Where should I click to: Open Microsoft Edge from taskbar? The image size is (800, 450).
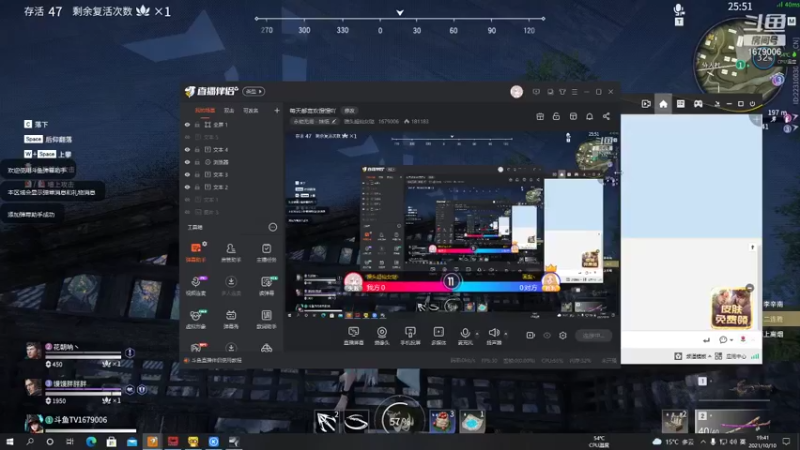pyautogui.click(x=91, y=441)
